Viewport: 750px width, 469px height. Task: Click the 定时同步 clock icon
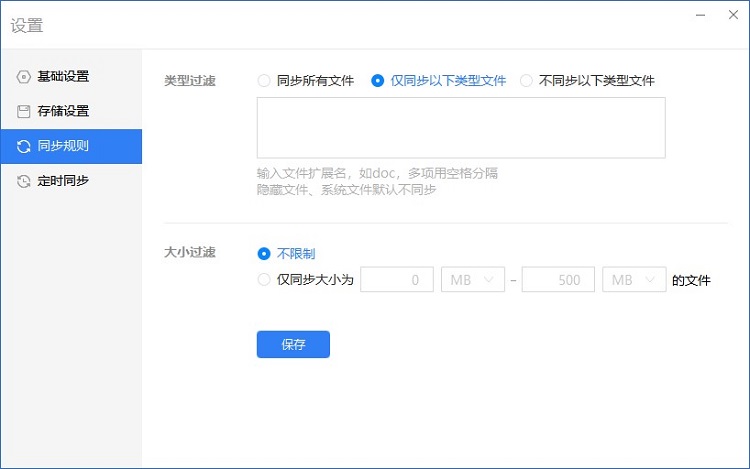pyautogui.click(x=23, y=181)
